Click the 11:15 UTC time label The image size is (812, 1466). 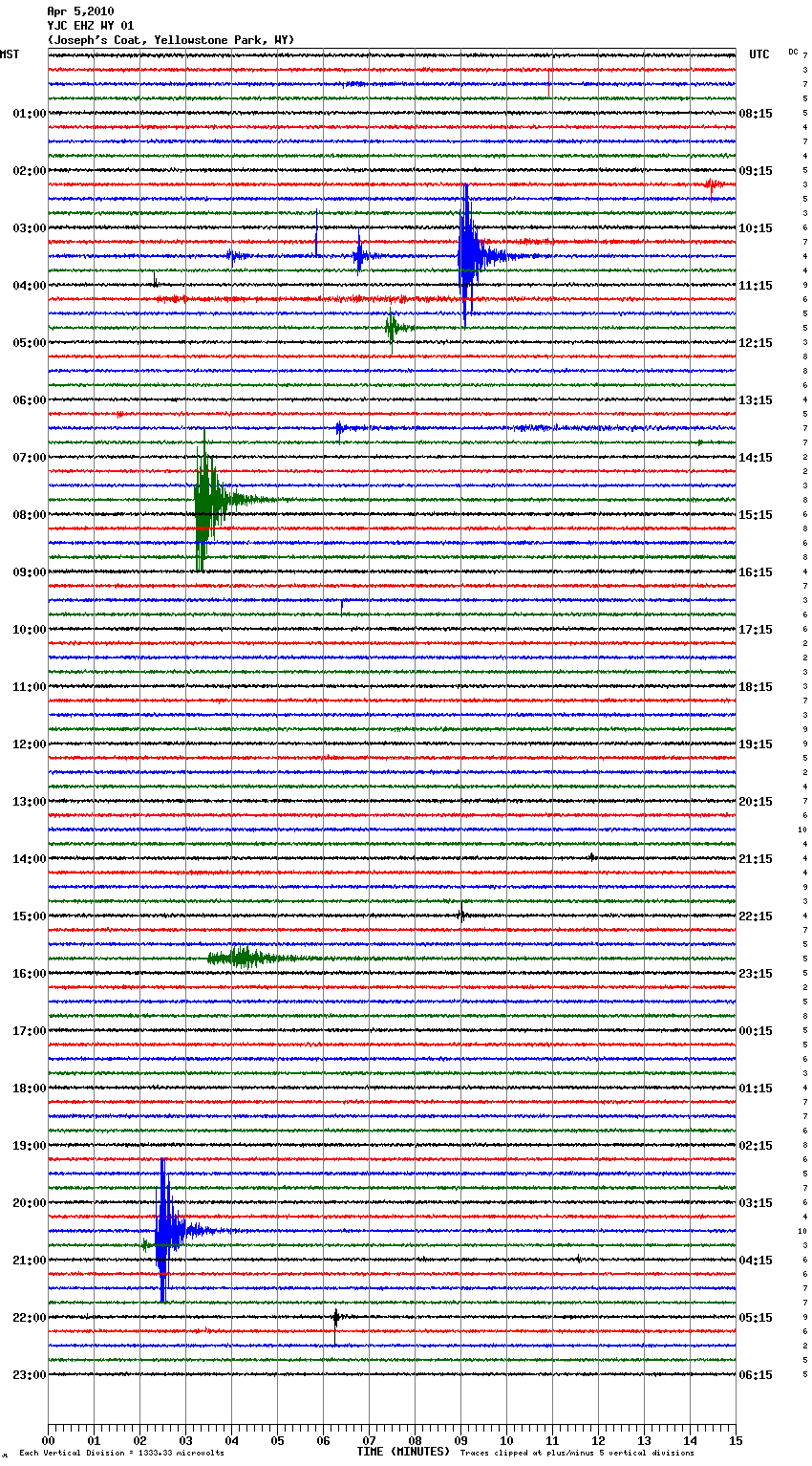coord(756,286)
